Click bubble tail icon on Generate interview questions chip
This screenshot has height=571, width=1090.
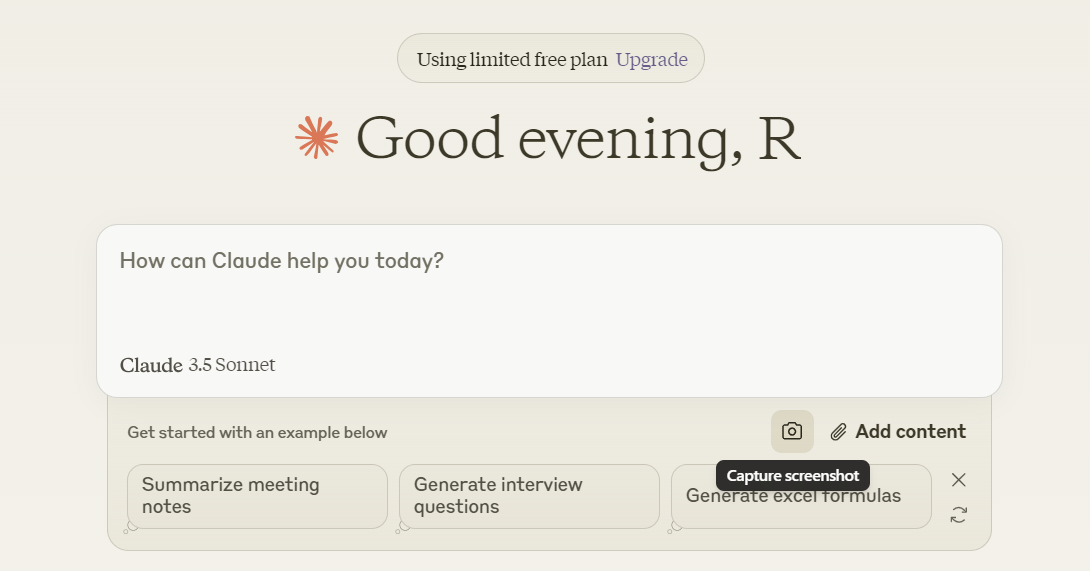(x=403, y=527)
